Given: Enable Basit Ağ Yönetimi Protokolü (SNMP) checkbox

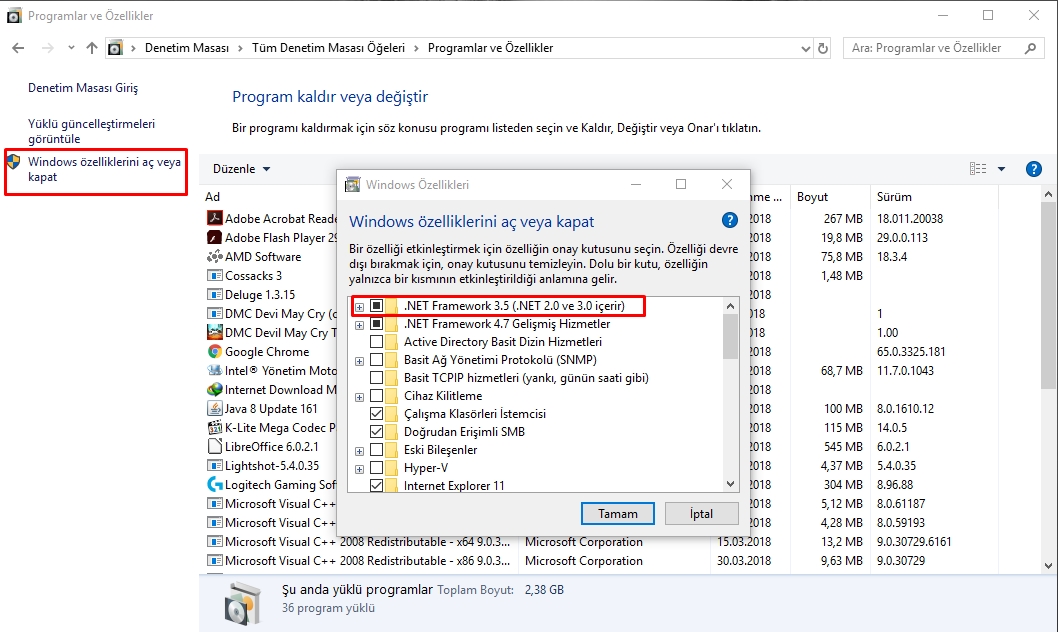Looking at the screenshot, I should pos(377,360).
